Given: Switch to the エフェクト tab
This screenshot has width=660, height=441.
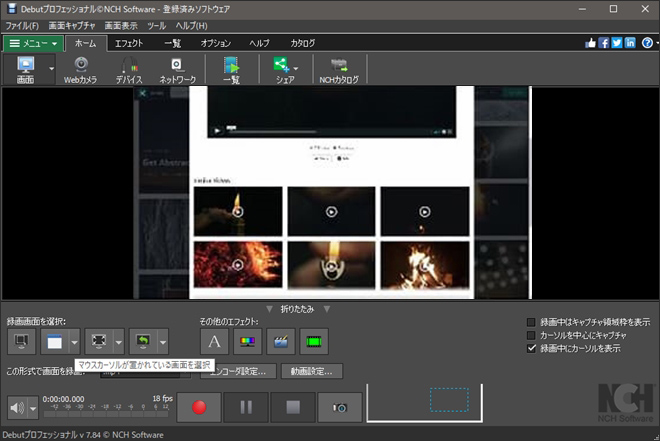Looking at the screenshot, I should tap(129, 43).
